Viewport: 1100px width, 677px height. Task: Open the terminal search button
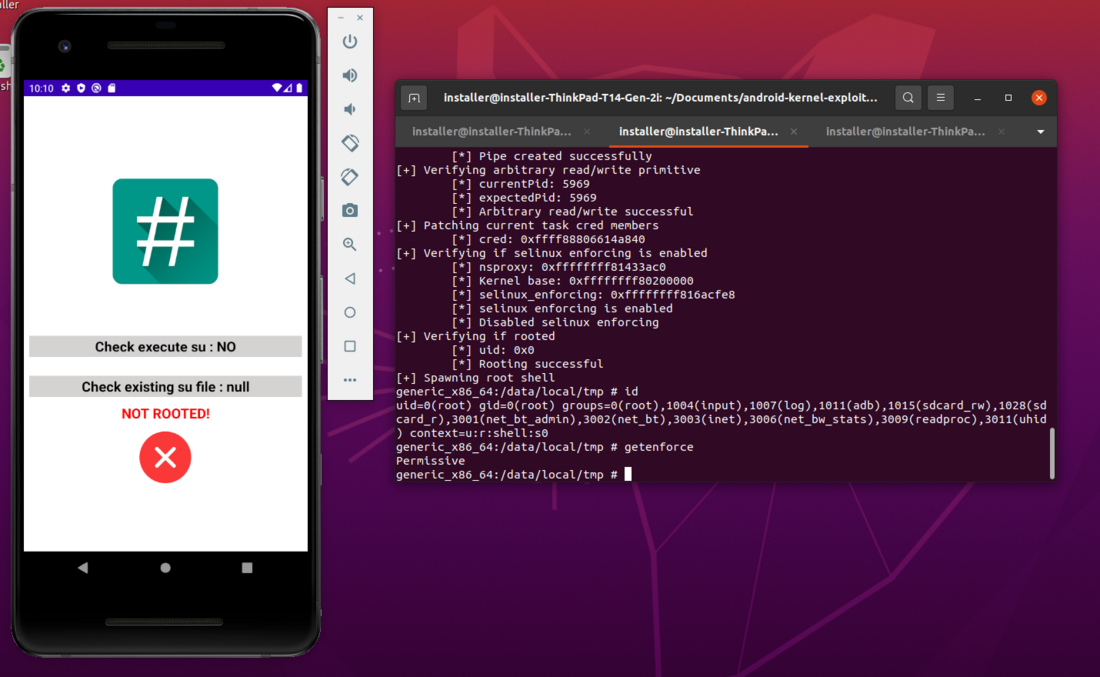[x=908, y=98]
